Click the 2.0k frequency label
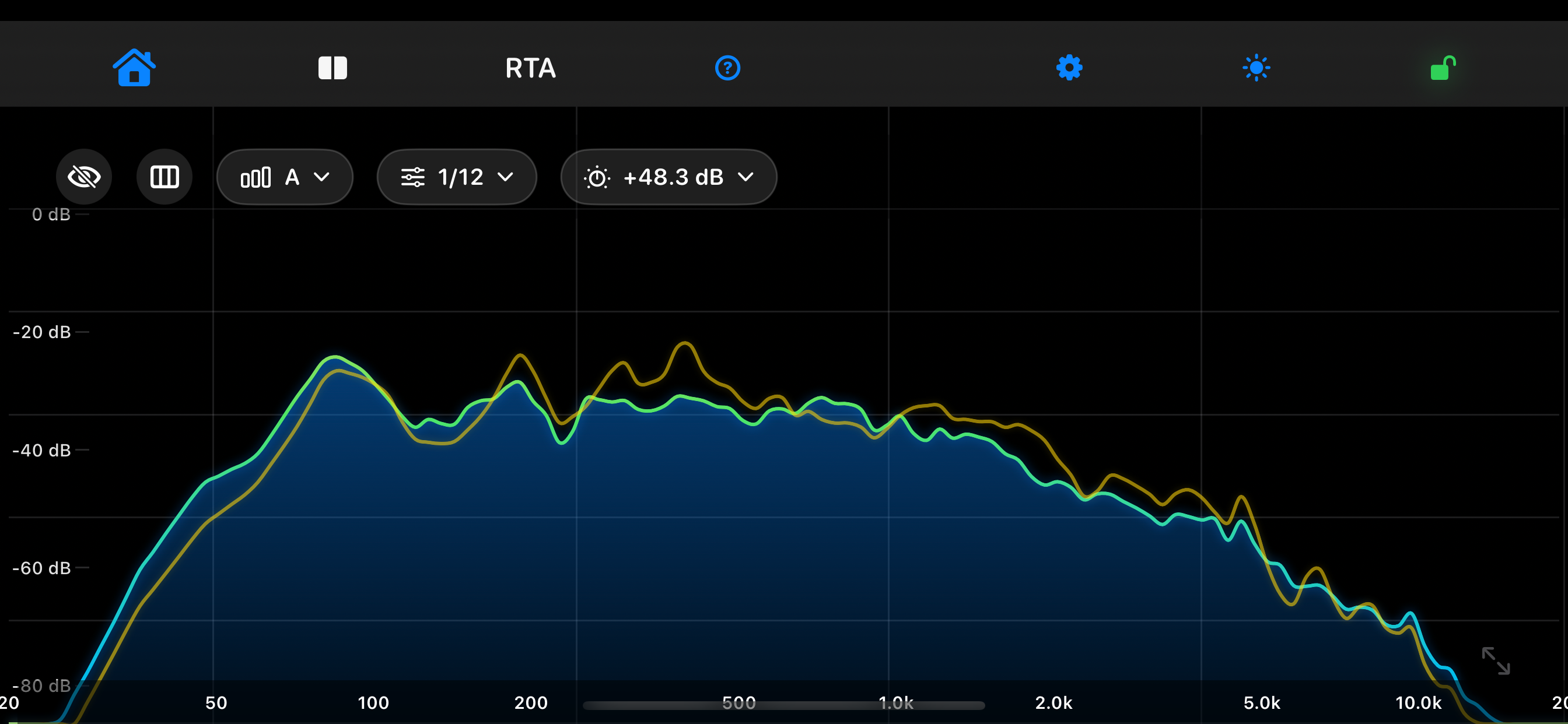Viewport: 1568px width, 724px height. pyautogui.click(x=1053, y=702)
